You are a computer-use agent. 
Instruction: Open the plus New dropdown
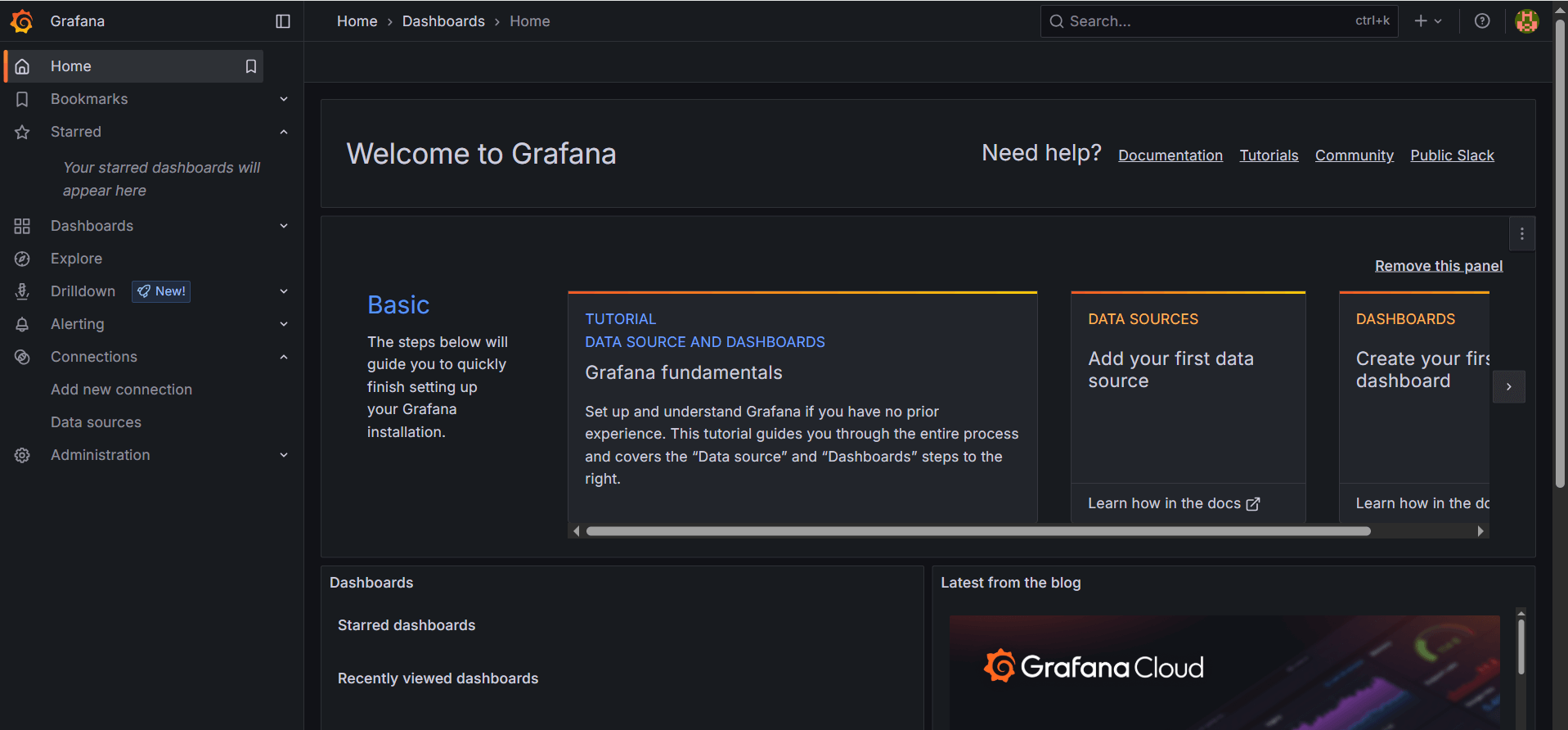tap(1428, 21)
